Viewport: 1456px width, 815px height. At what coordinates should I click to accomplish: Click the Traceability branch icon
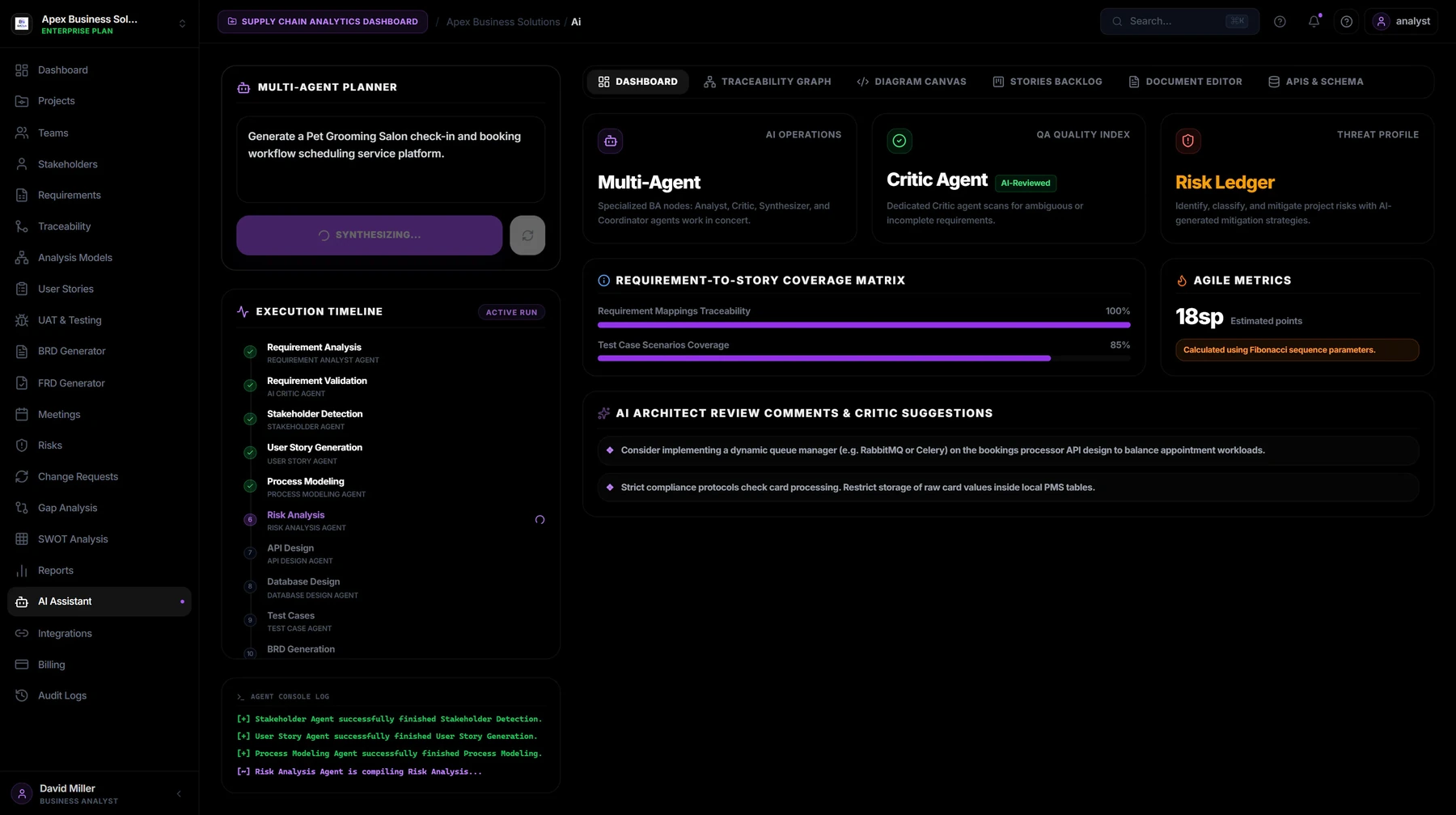click(22, 226)
